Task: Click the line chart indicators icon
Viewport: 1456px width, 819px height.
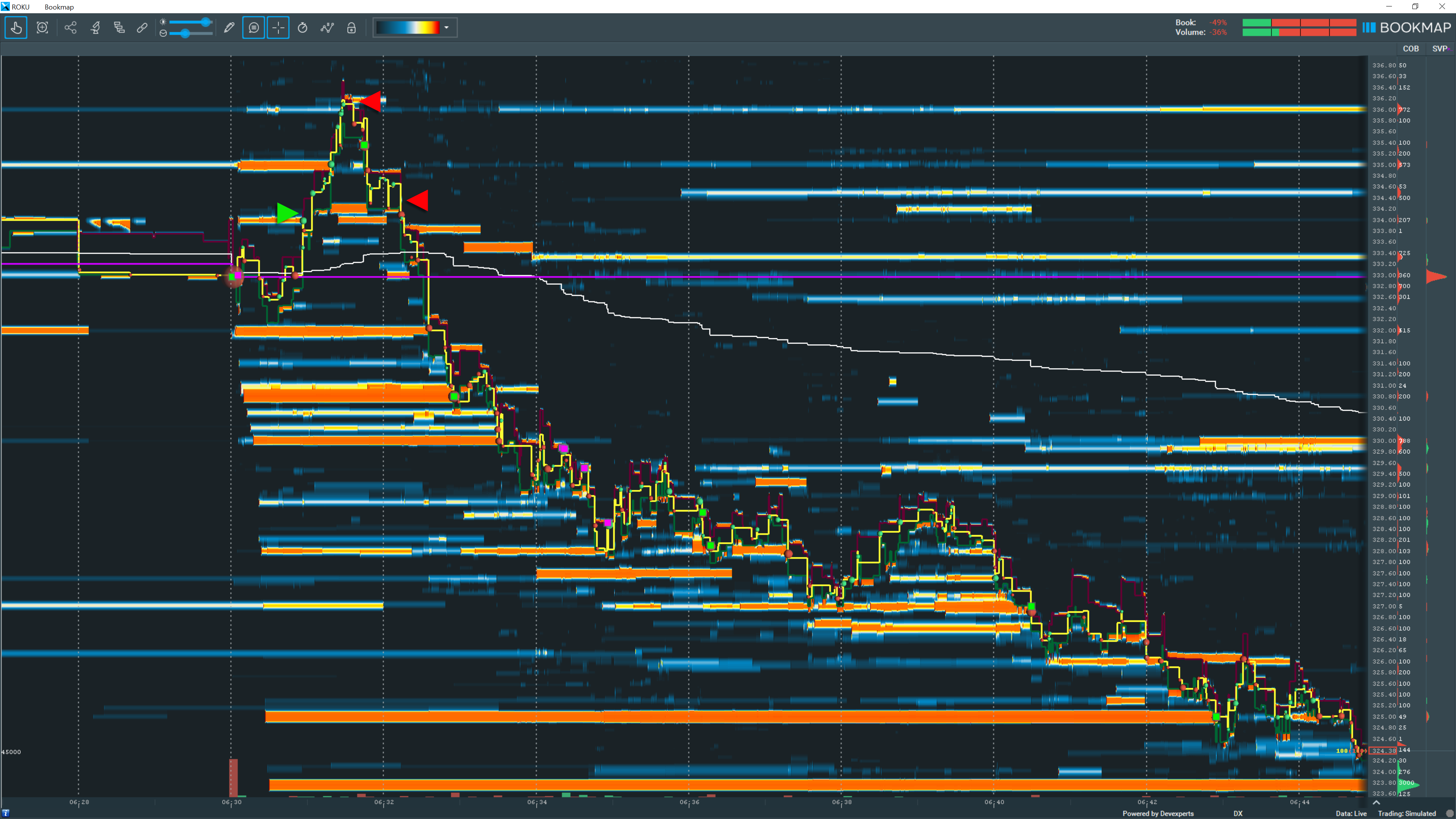Action: (x=327, y=28)
